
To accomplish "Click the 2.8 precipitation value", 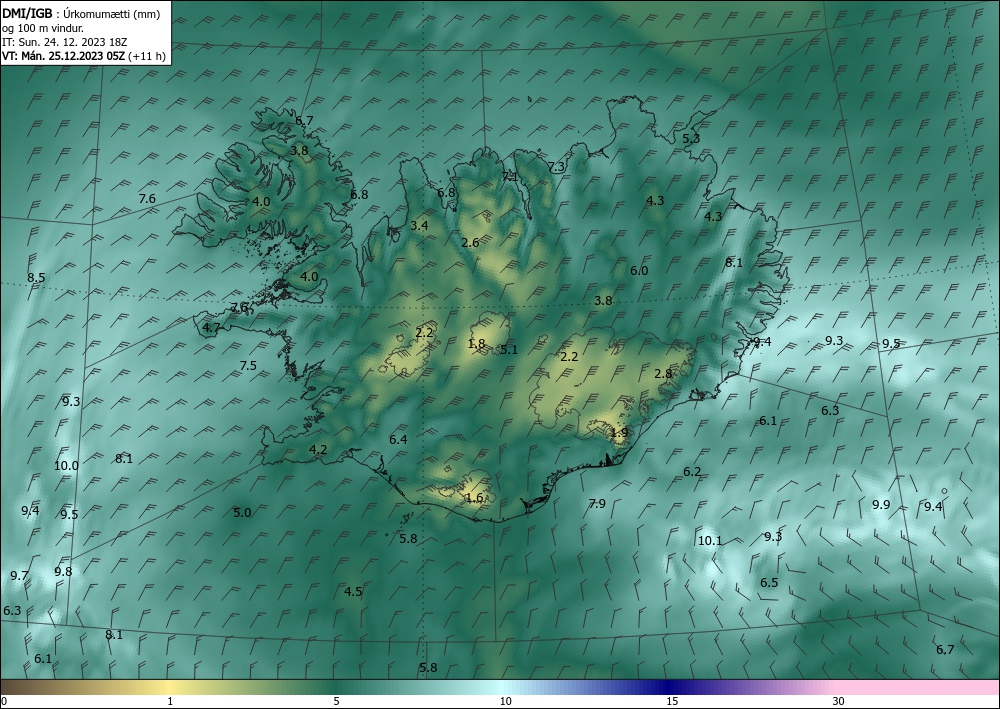I will [x=663, y=373].
